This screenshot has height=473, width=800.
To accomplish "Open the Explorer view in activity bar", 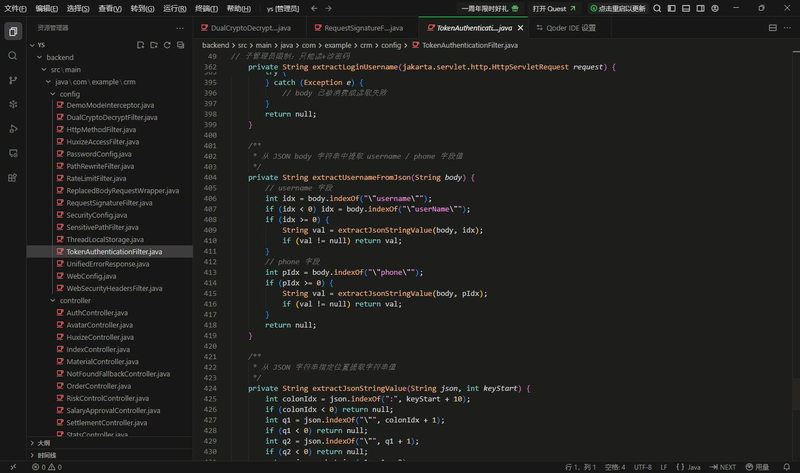I will (x=13, y=32).
